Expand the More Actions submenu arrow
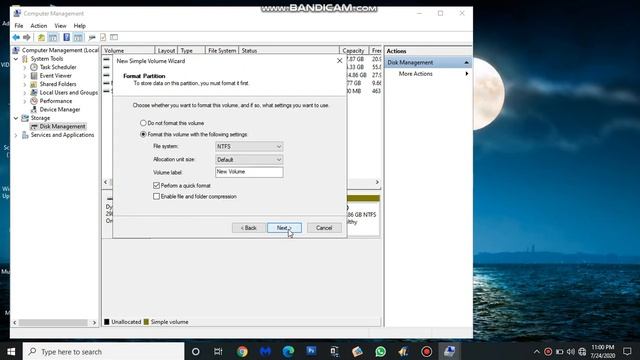The width and height of the screenshot is (640, 360). coord(467,74)
